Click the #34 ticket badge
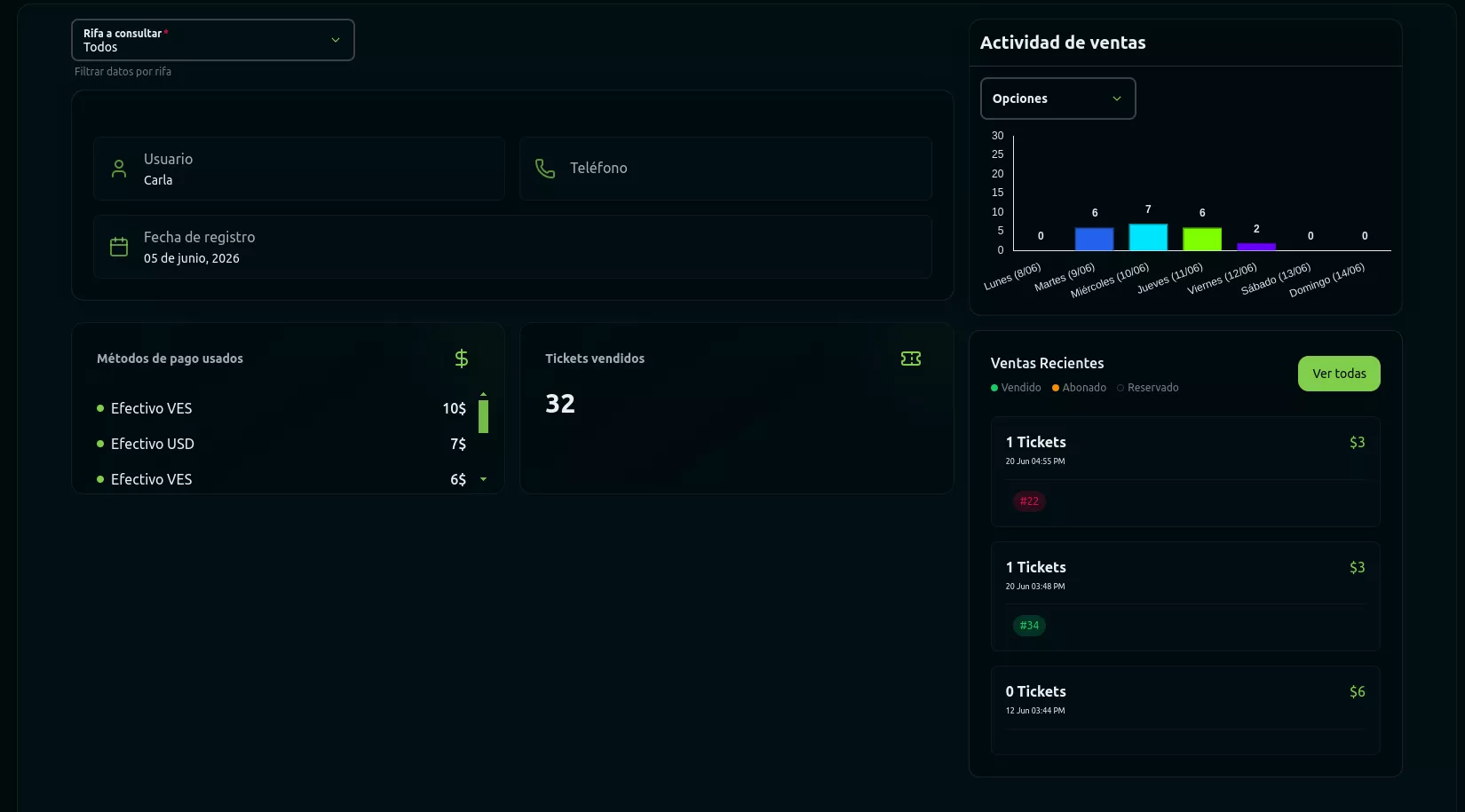1465x812 pixels. coord(1029,626)
